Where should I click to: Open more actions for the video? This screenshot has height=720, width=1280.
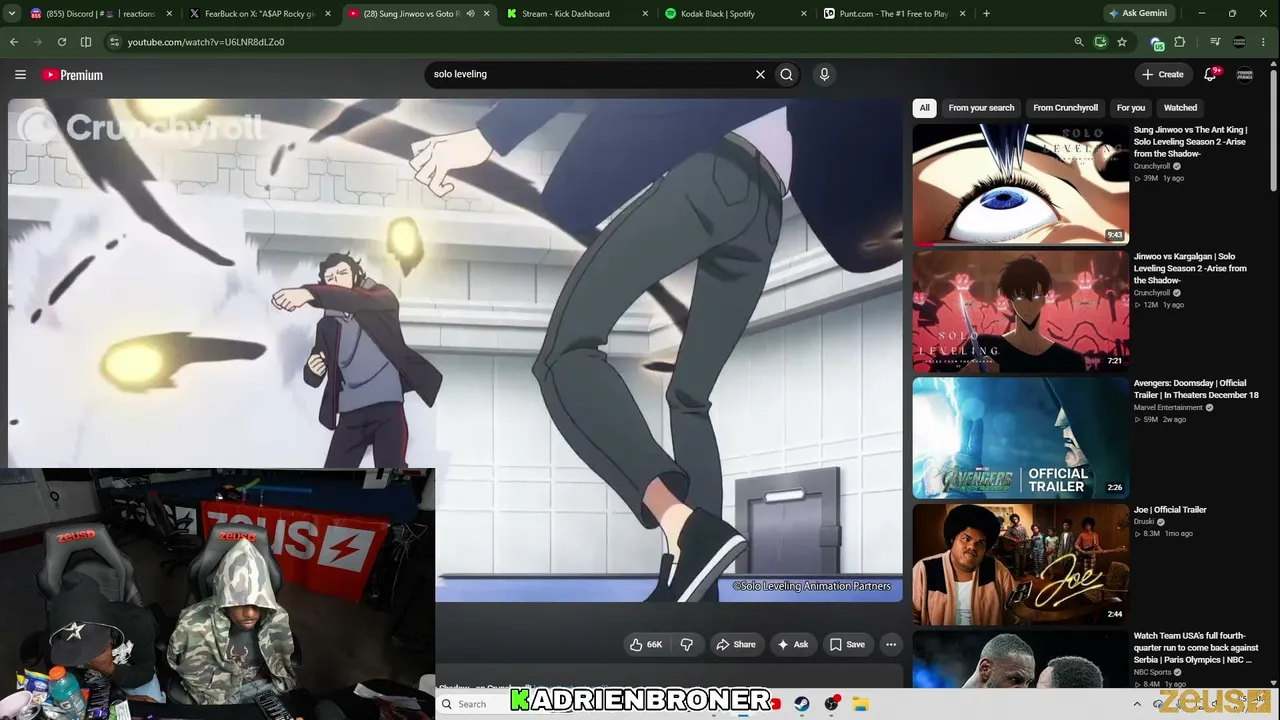891,644
